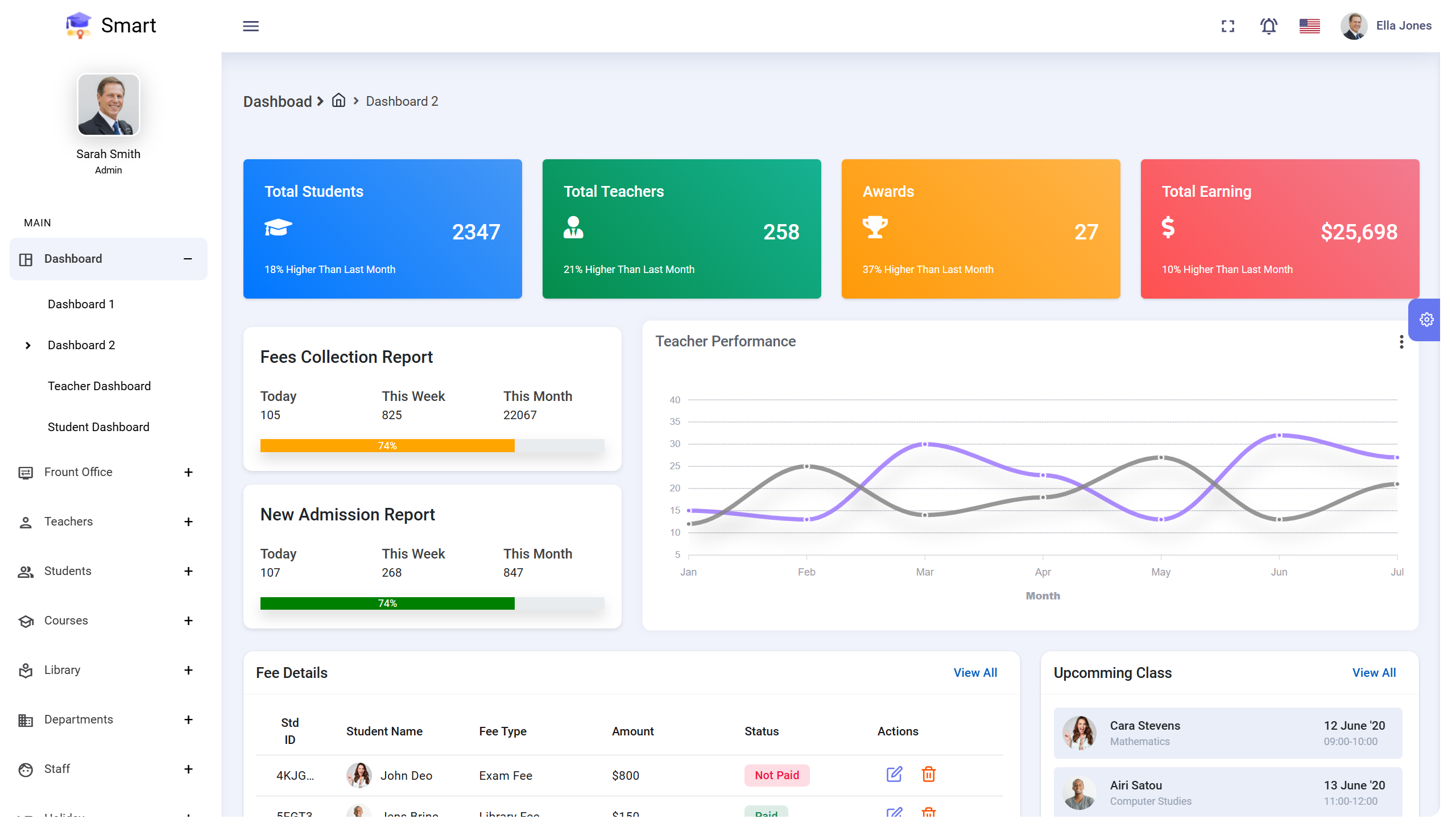The width and height of the screenshot is (1456, 819).
Task: Click the Not Paid status badge
Action: point(777,775)
